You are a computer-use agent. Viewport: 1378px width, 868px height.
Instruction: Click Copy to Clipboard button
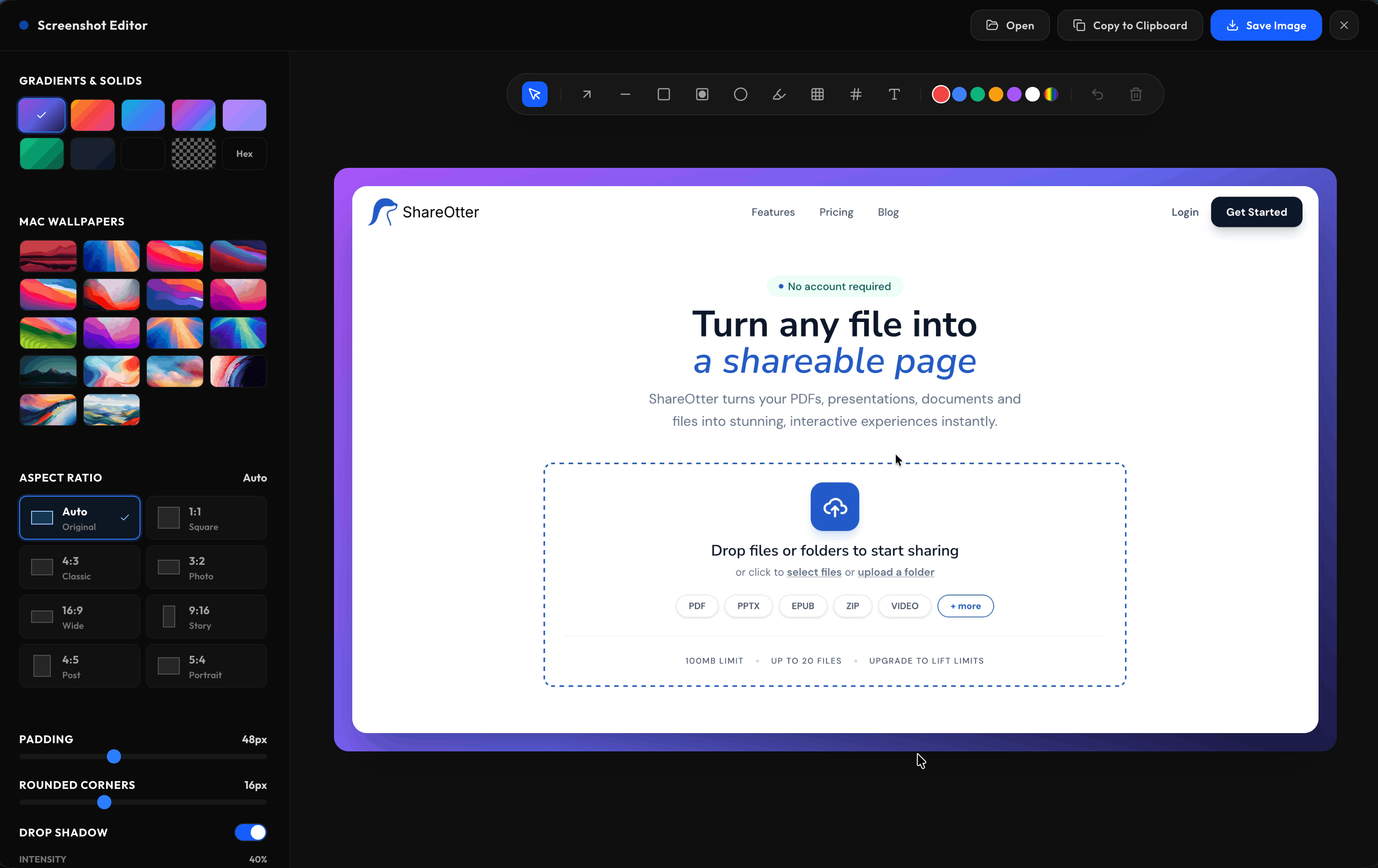pyautogui.click(x=1130, y=25)
